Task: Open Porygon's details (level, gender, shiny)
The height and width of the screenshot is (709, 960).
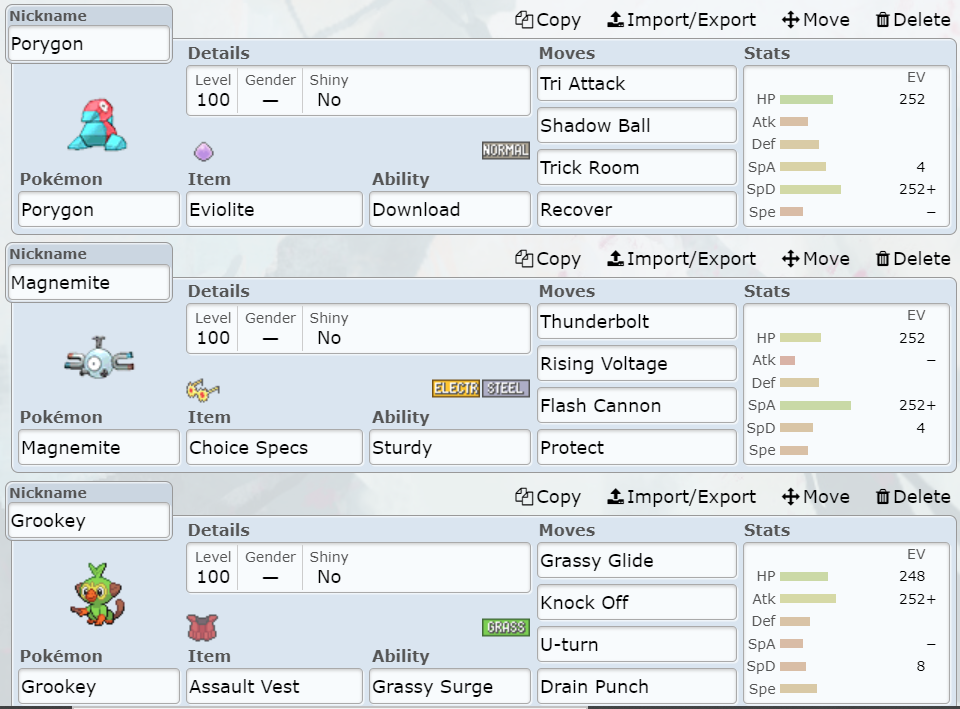Action: (x=358, y=91)
